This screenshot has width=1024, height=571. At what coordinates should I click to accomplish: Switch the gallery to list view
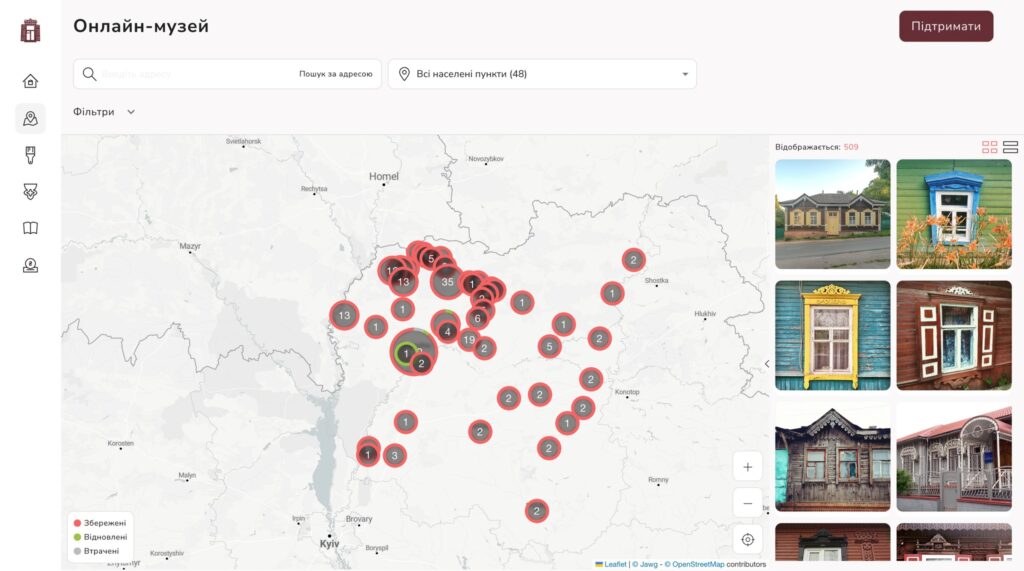click(x=1010, y=147)
